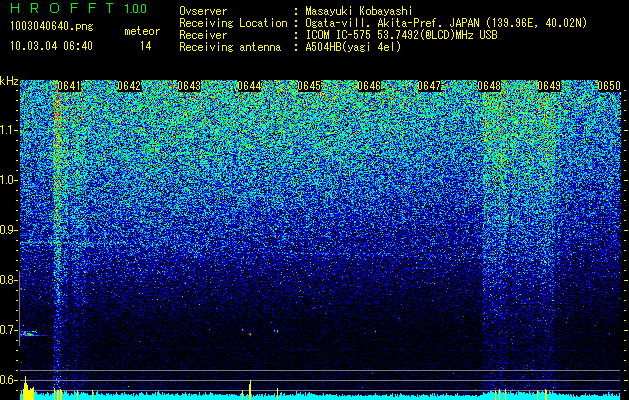Screen dimensions: 629x400
Task: Click the 1.0 frequency axis label
Action: click(x=8, y=180)
